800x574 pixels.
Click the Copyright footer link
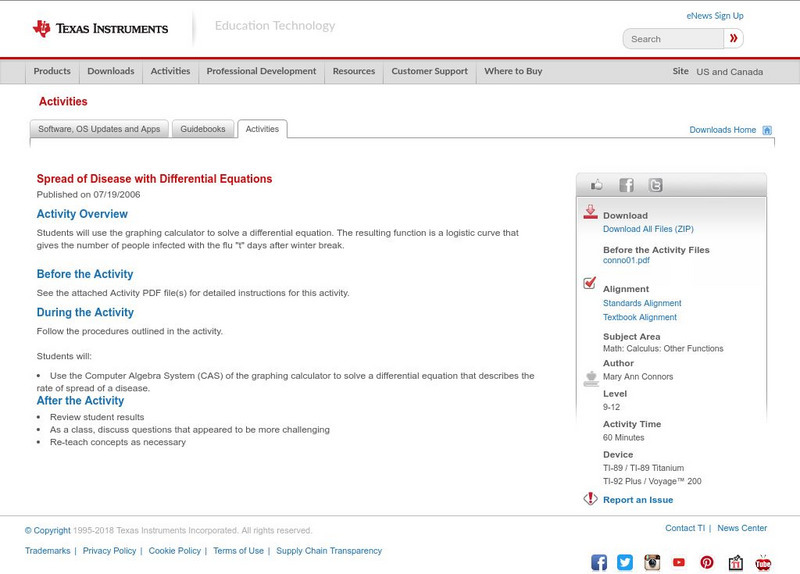[x=47, y=531]
